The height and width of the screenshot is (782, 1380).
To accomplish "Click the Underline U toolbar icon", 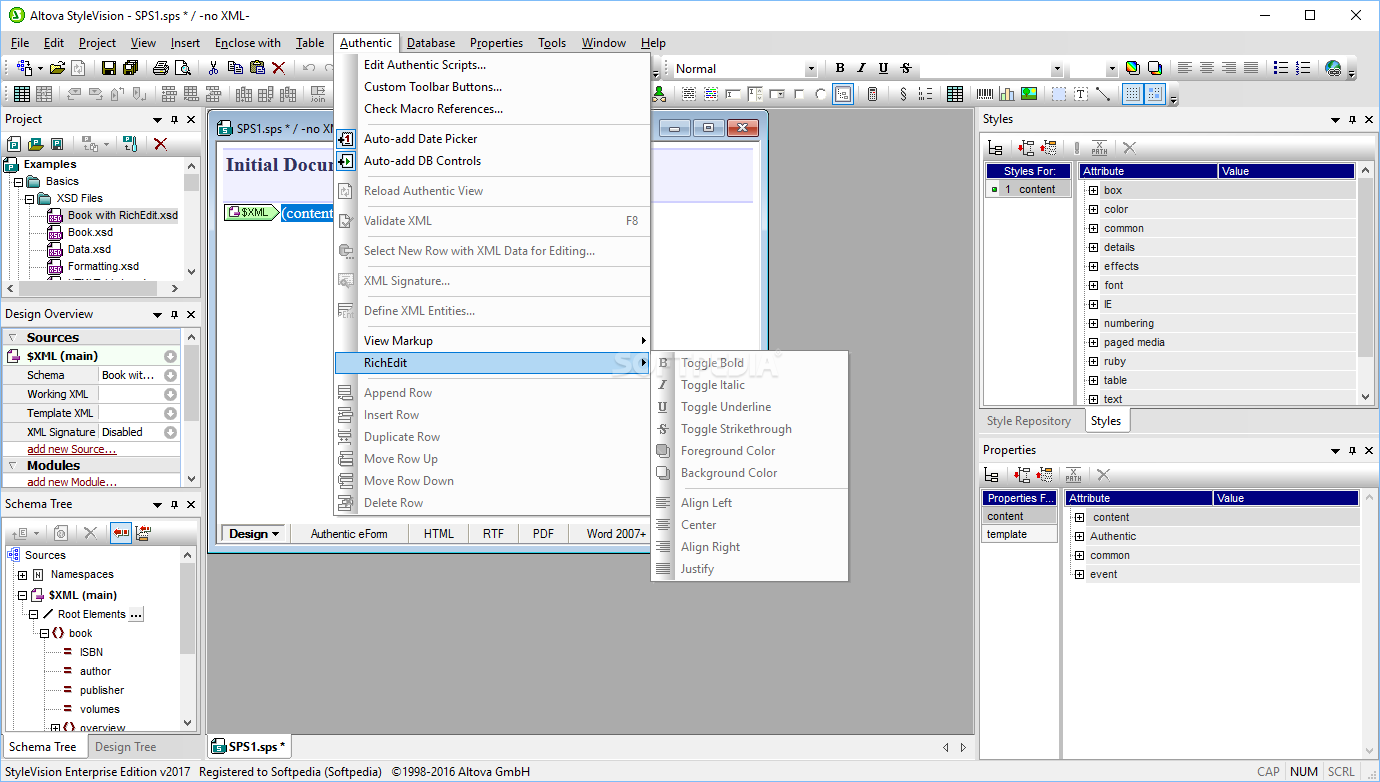I will point(884,68).
